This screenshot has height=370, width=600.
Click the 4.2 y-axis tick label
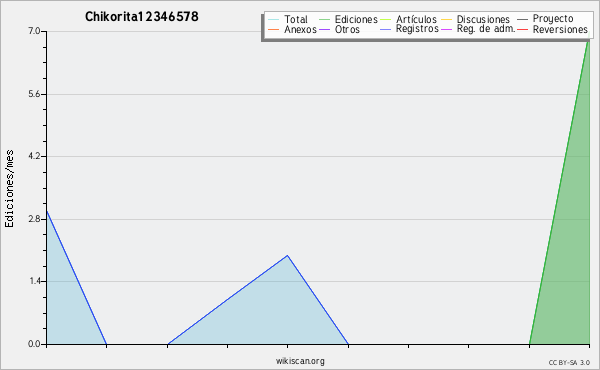(34, 156)
